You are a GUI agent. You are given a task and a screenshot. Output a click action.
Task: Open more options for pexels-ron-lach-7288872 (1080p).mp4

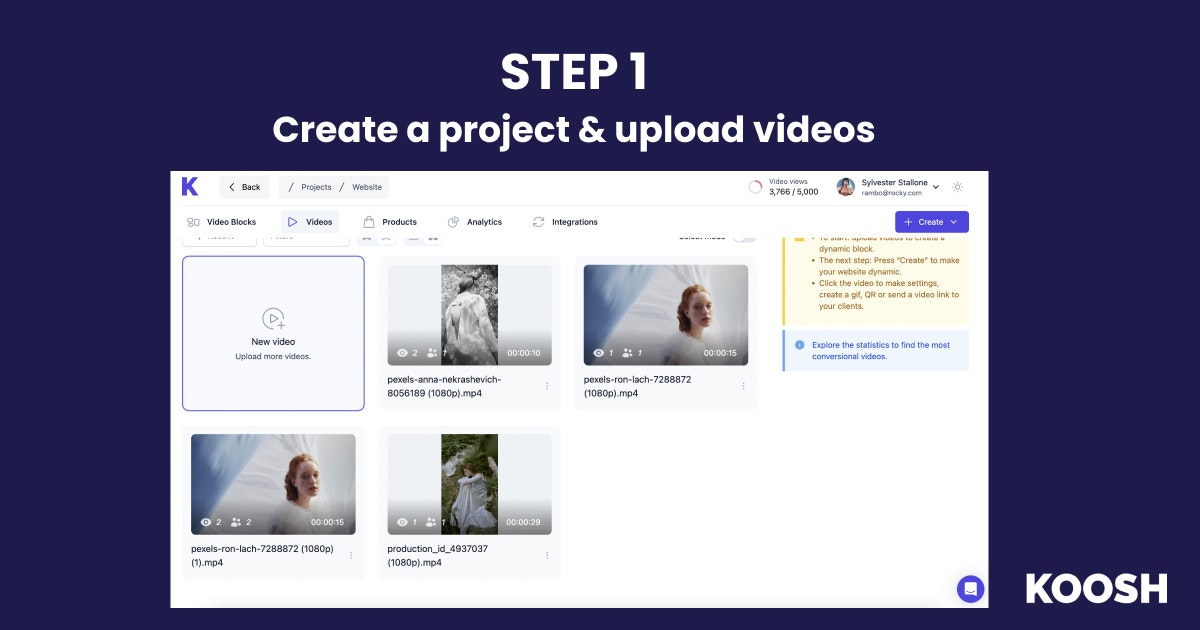(743, 386)
